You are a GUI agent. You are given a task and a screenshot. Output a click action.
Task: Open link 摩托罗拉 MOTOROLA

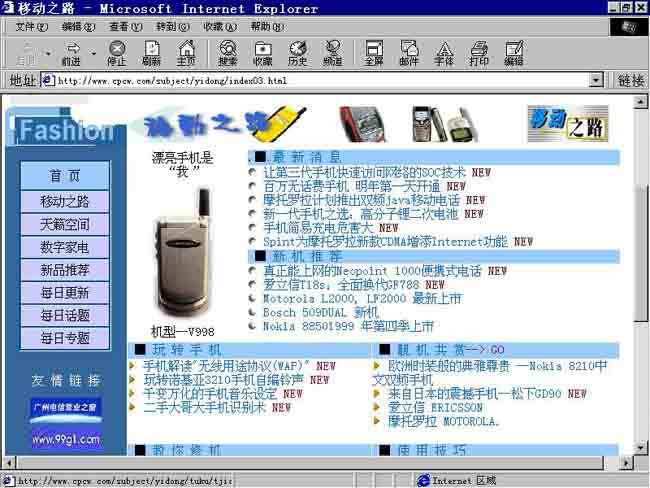444,421
